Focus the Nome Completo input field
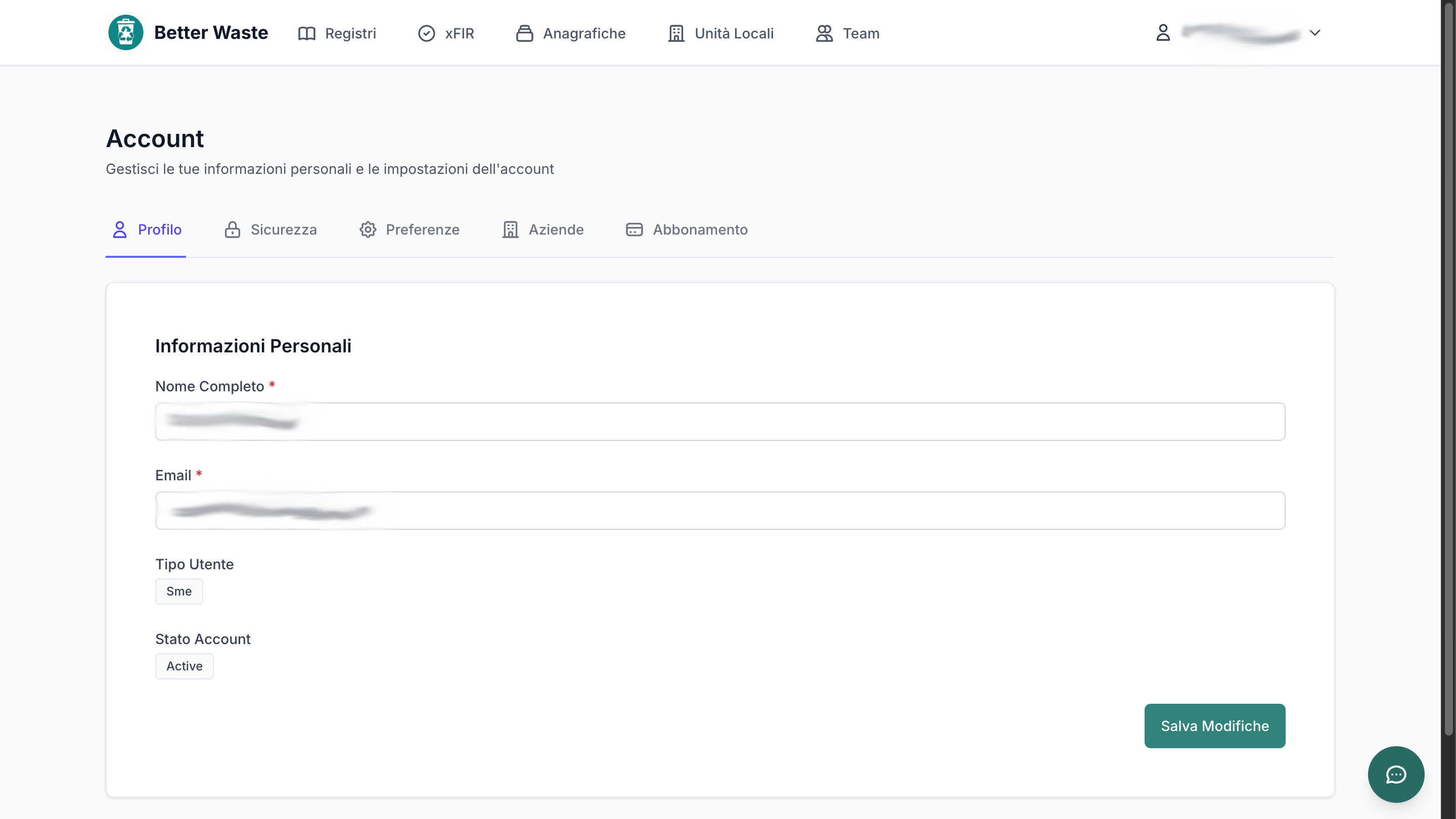Image resolution: width=1456 pixels, height=819 pixels. [x=720, y=422]
